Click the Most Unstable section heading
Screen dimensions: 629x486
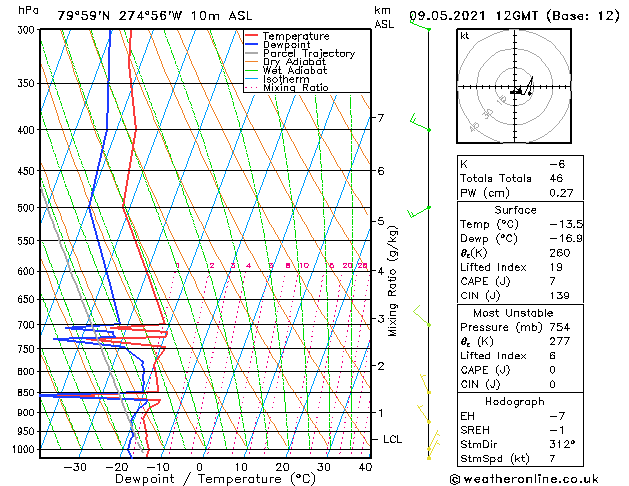513,313
